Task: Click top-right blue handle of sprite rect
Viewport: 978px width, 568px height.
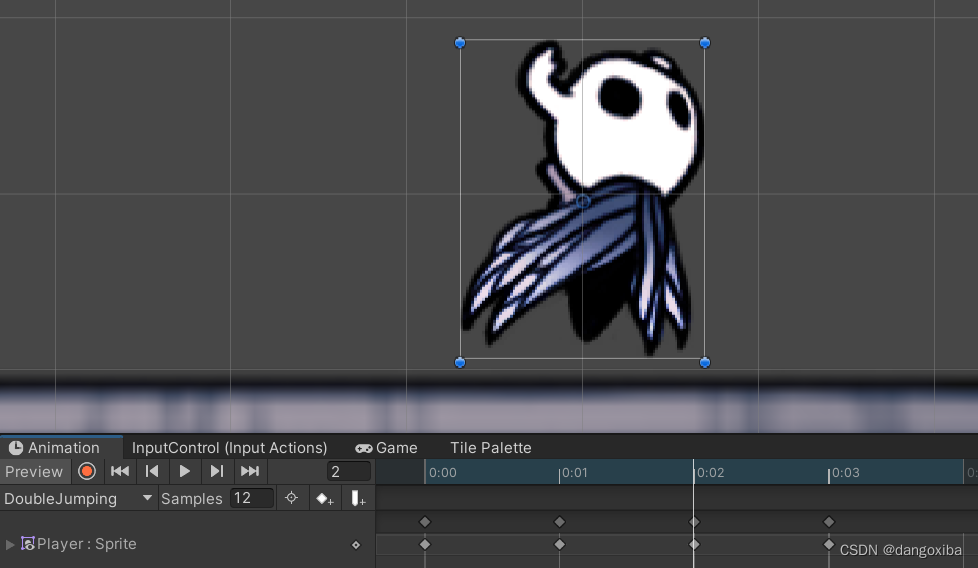Action: [x=705, y=42]
